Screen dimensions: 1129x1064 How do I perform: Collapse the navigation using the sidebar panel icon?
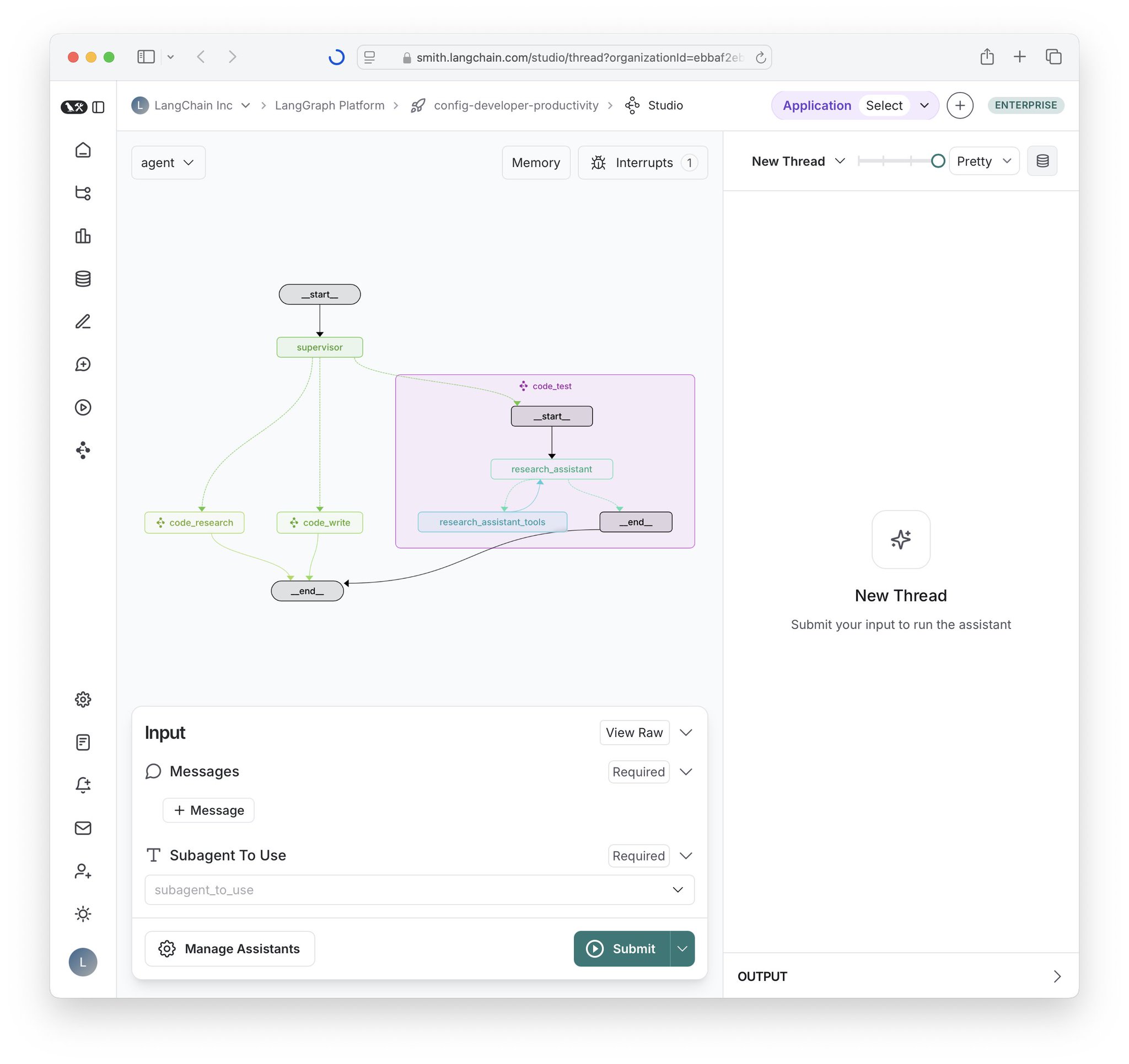[x=98, y=107]
